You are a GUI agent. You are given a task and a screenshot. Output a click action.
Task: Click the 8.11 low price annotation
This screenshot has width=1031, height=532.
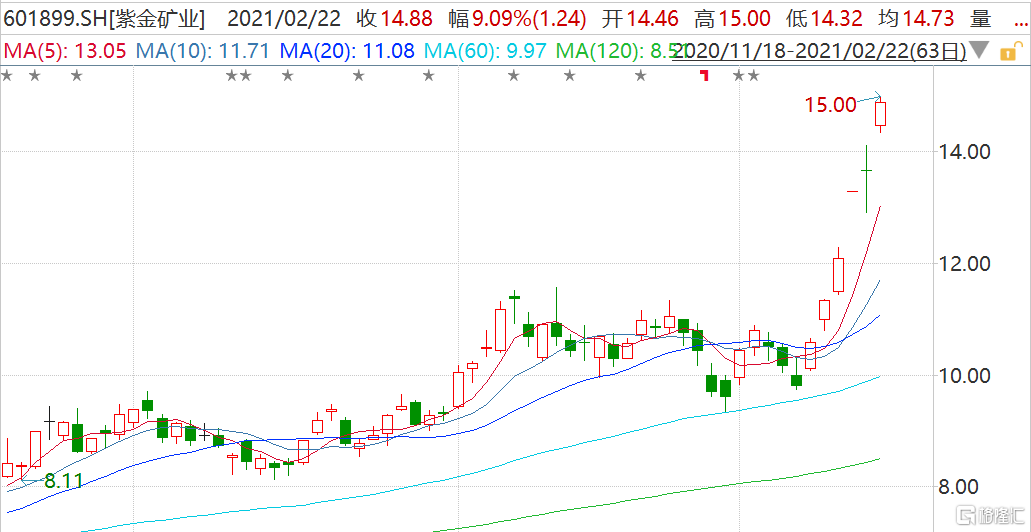coord(63,481)
